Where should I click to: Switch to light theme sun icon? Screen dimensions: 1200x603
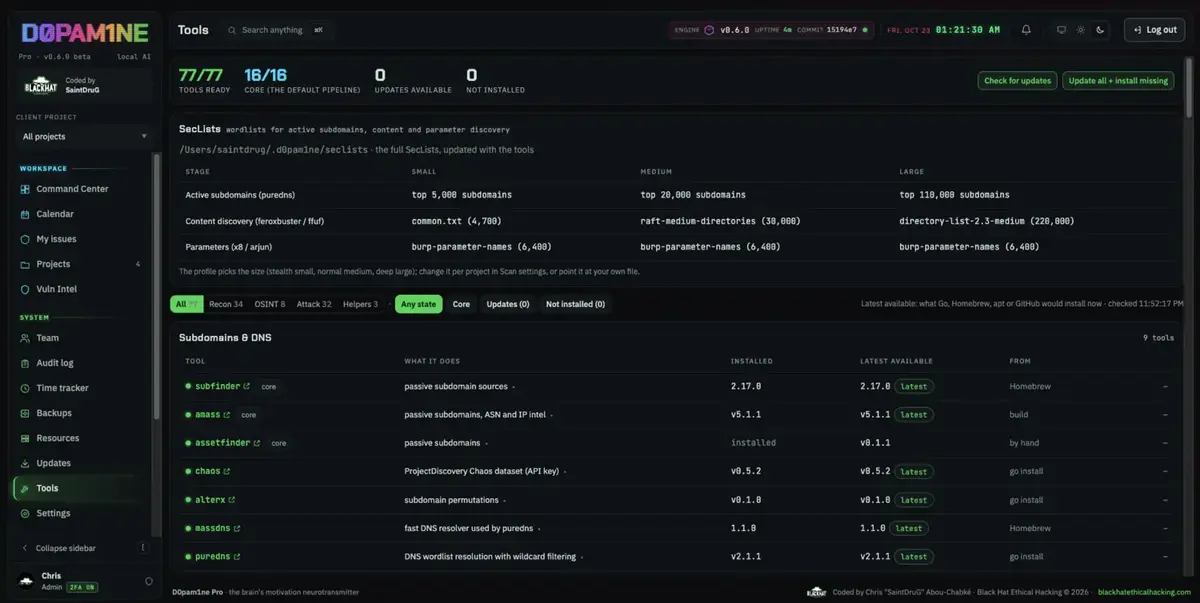1080,30
